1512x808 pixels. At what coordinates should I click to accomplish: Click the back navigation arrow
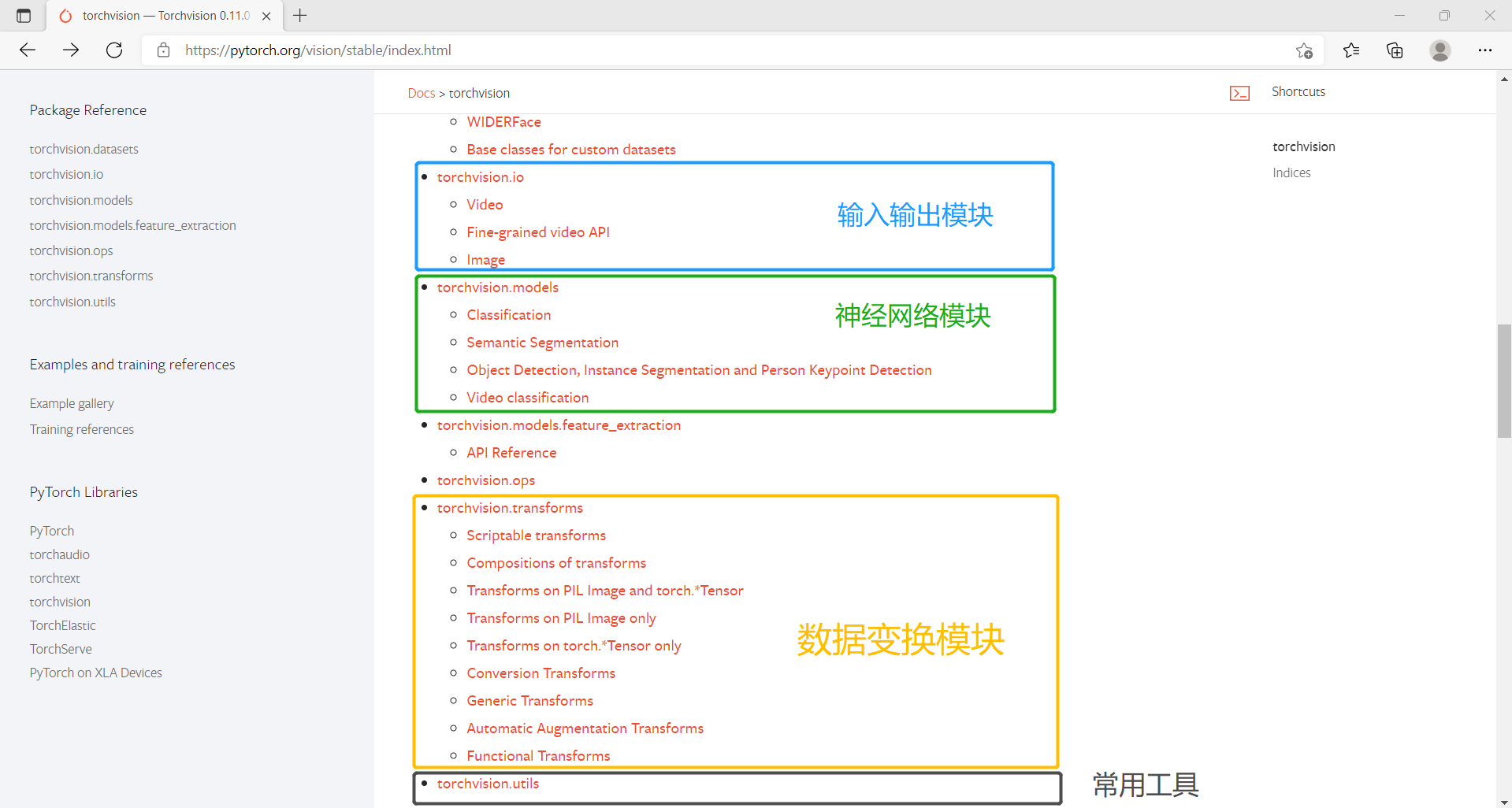(27, 50)
